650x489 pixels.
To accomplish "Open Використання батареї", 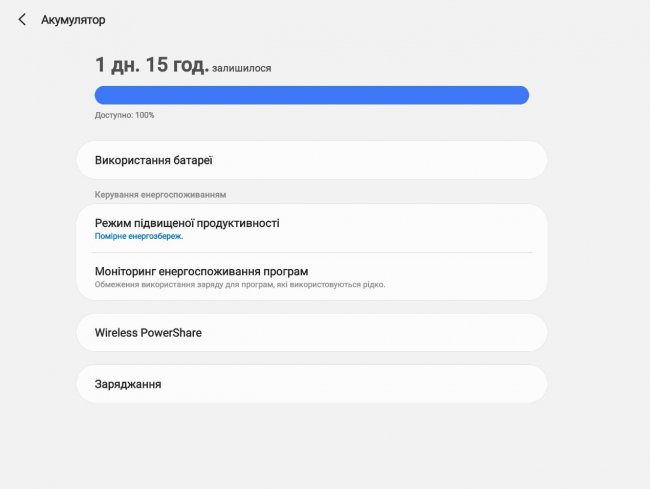I will (312, 160).
